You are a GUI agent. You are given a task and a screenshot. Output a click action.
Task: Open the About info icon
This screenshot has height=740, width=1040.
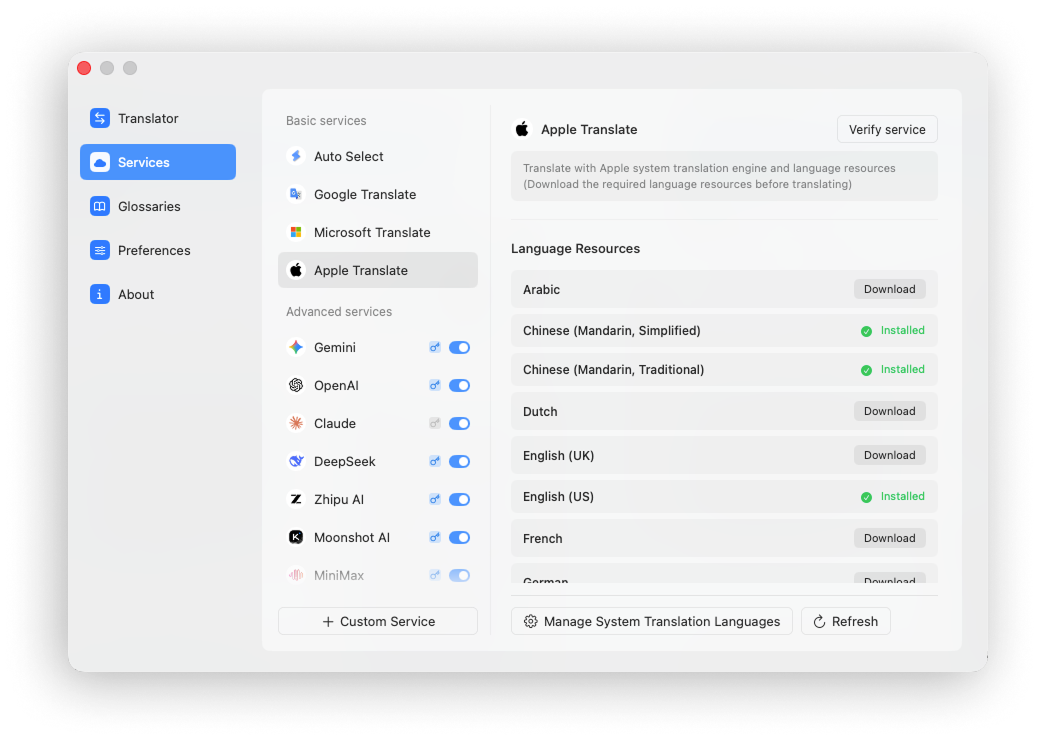click(99, 294)
